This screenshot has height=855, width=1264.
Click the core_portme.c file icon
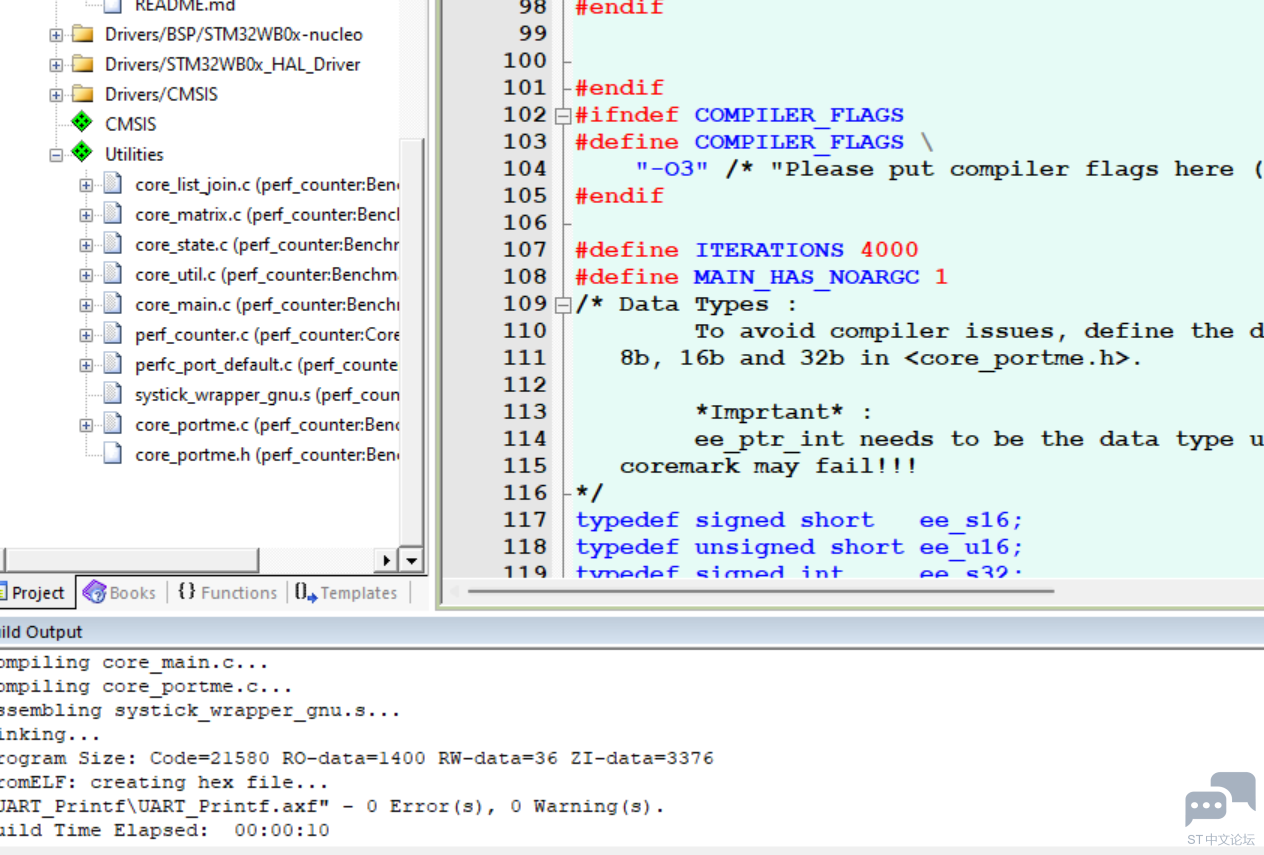click(x=114, y=424)
